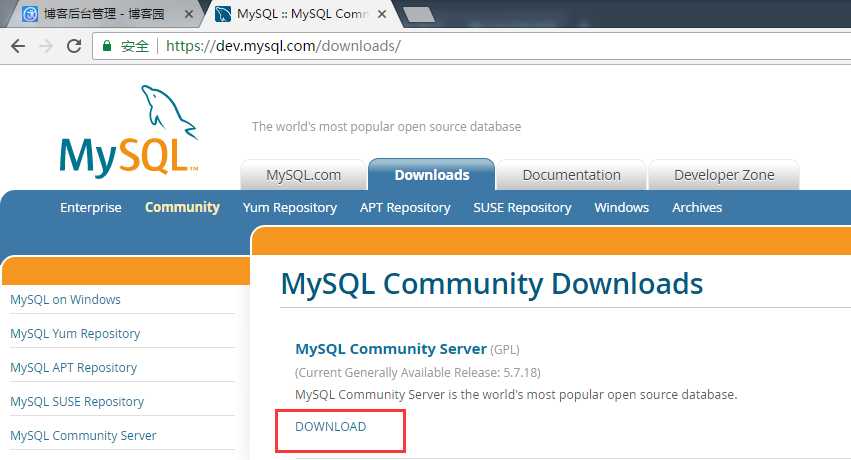Click the MySQL Community Server heading link

(391, 349)
